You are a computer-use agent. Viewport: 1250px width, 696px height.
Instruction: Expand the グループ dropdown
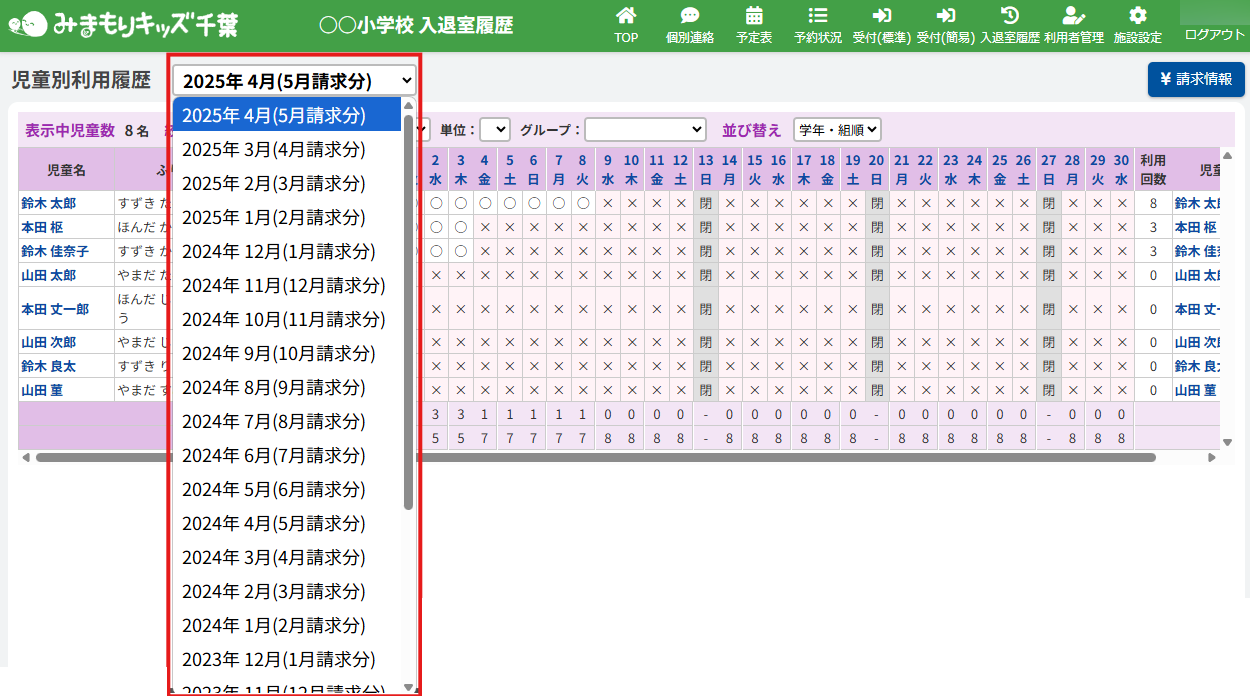coord(645,129)
